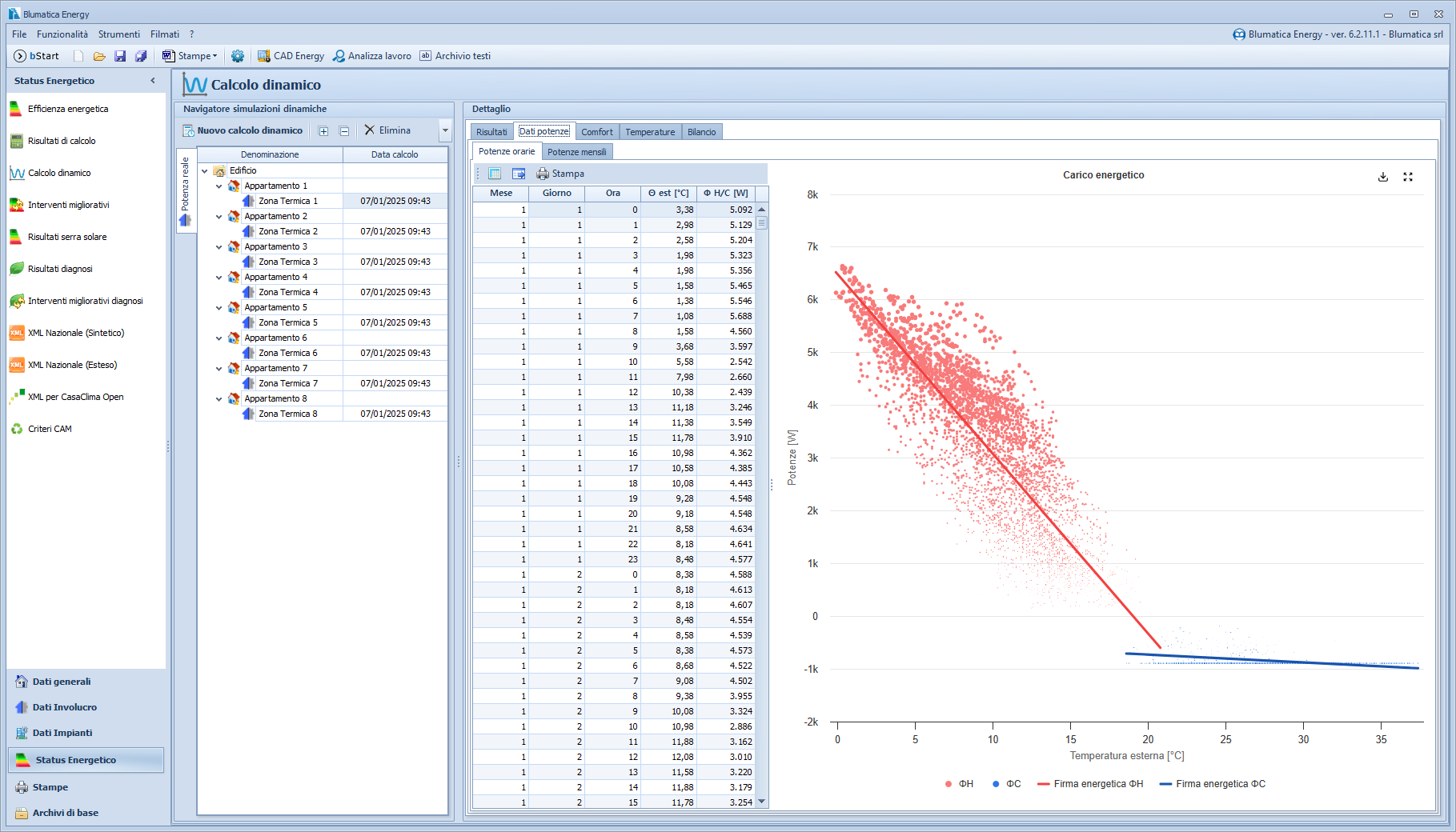The height and width of the screenshot is (832, 1456).
Task: Toggle the ΦH series in chart legend
Action: click(x=959, y=784)
